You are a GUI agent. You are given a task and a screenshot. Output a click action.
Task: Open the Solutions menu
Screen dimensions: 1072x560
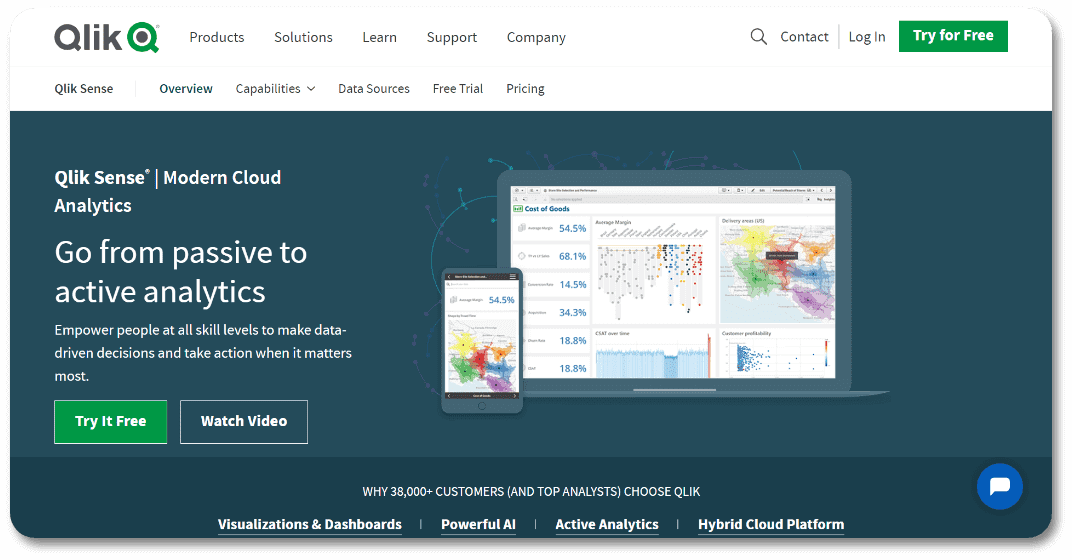point(304,37)
